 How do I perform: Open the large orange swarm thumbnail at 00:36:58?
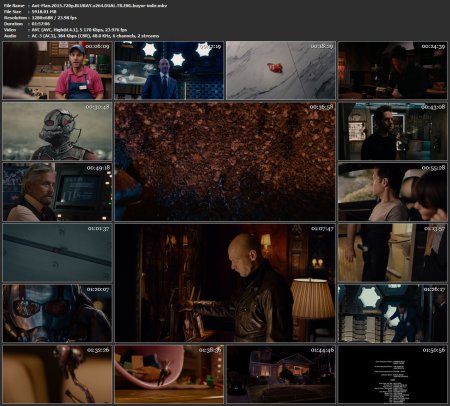pos(225,162)
